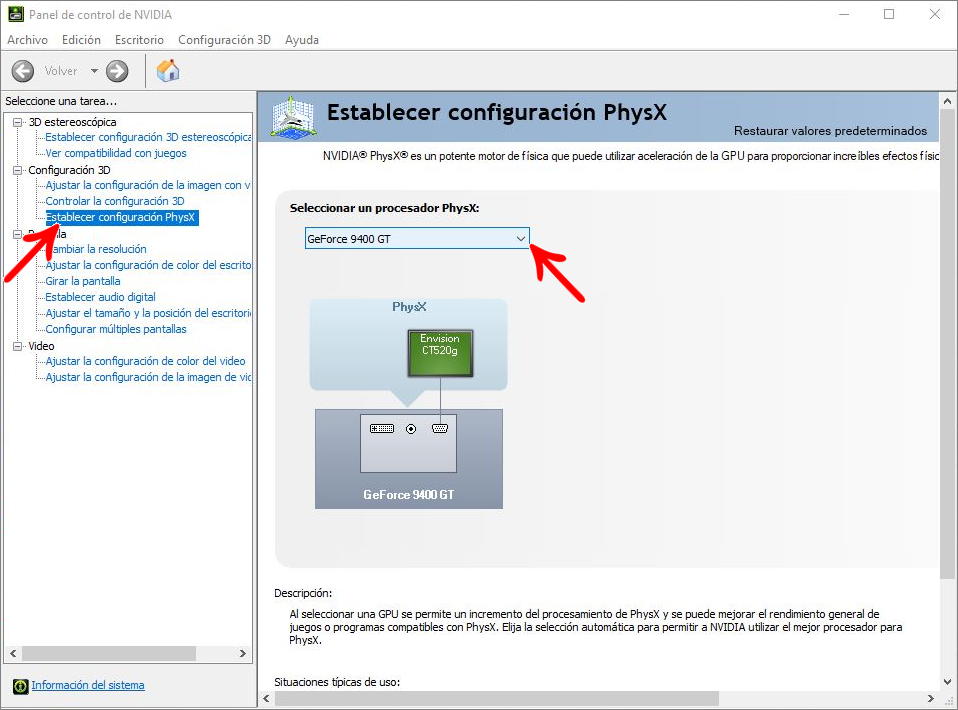Screen dimensions: 958x710
Task: Open Ajustar la configuración de la imagen de video
Action: pyautogui.click(x=148, y=377)
